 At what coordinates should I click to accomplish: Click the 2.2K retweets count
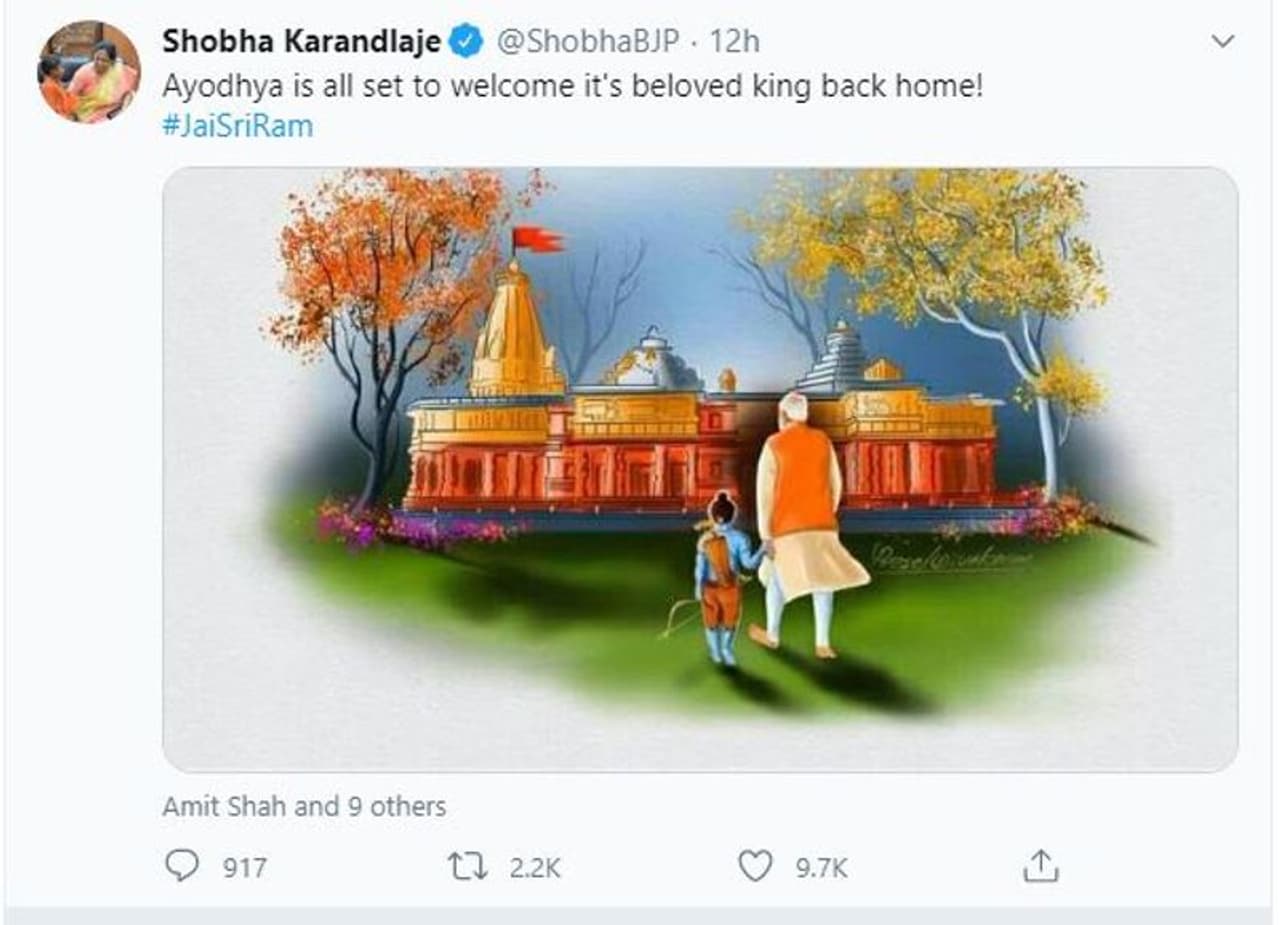(x=535, y=867)
